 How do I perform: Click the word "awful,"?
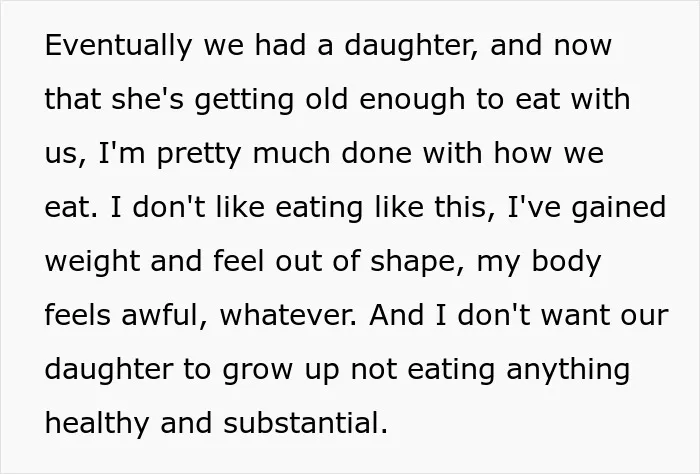(165, 315)
